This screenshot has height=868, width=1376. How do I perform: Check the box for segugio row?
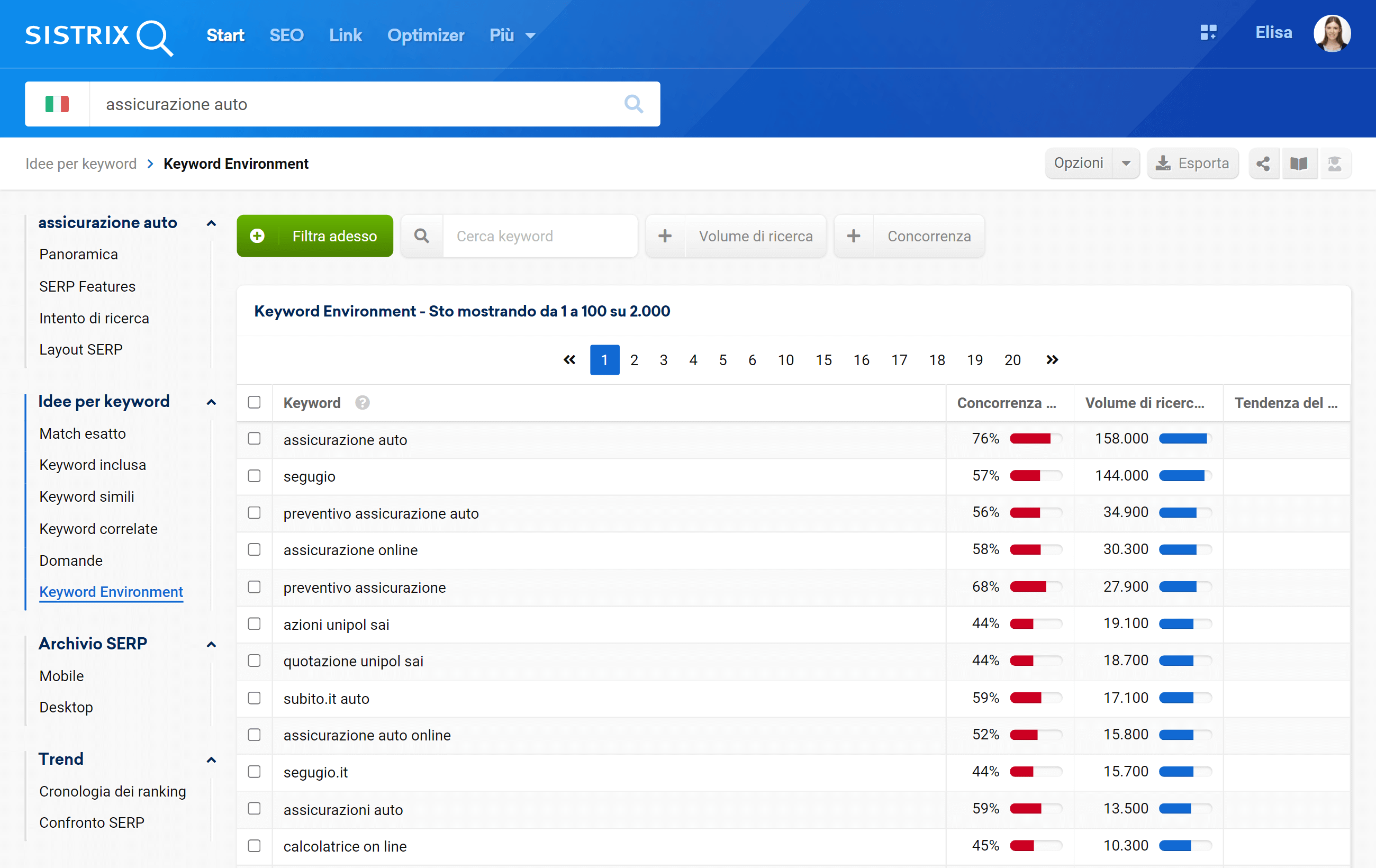point(254,476)
